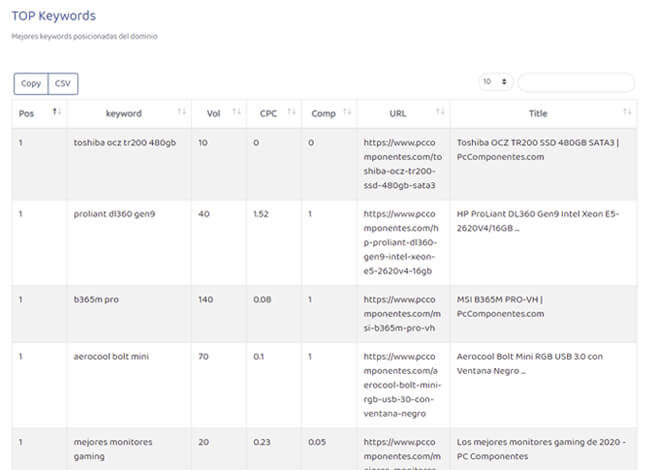The width and height of the screenshot is (650, 470).
Task: Sort by Vol column arrows icon
Action: pos(237,111)
